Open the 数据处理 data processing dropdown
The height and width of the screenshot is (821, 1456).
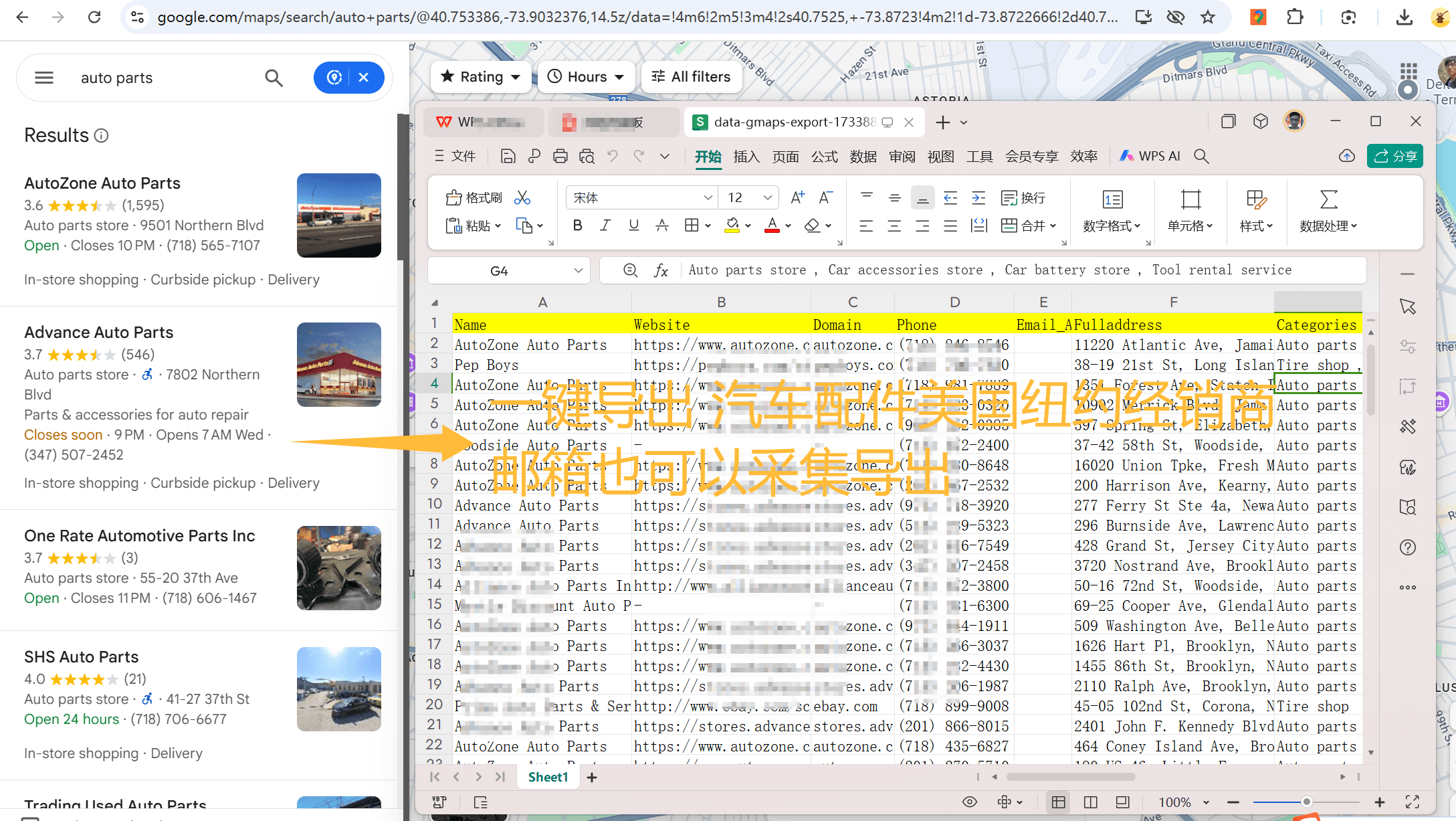point(1328,226)
